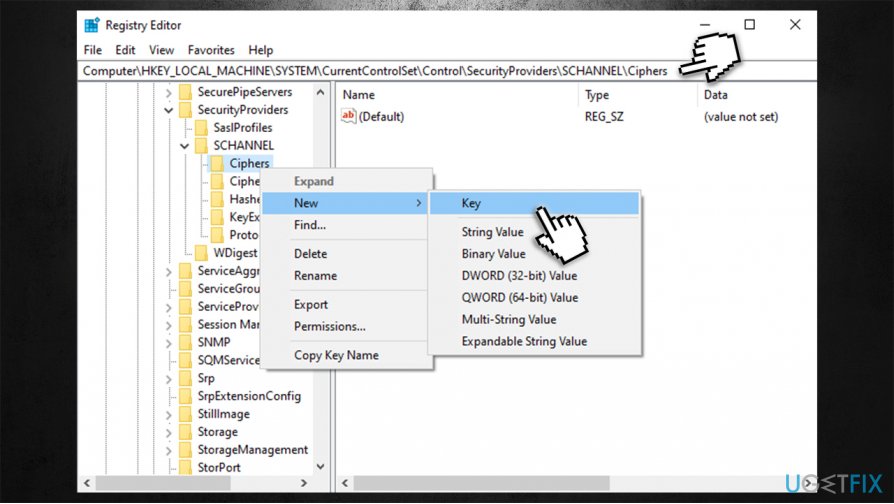Image resolution: width=894 pixels, height=504 pixels.
Task: Choose Export in the context menu
Action: point(344,304)
